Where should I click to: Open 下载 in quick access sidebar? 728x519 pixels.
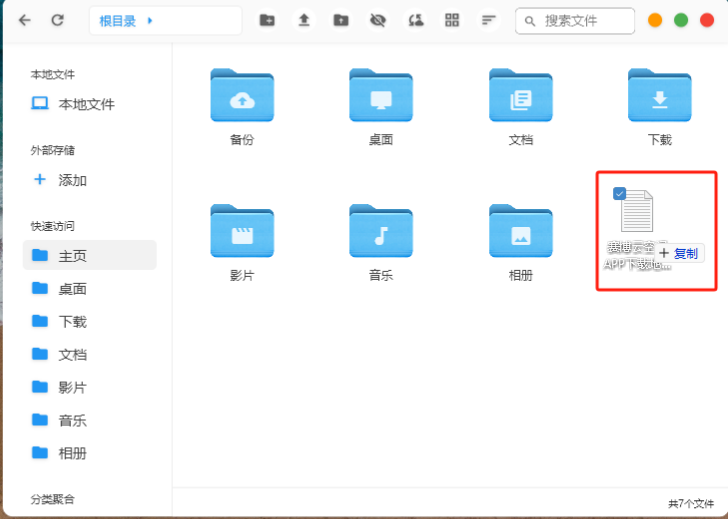coord(72,321)
